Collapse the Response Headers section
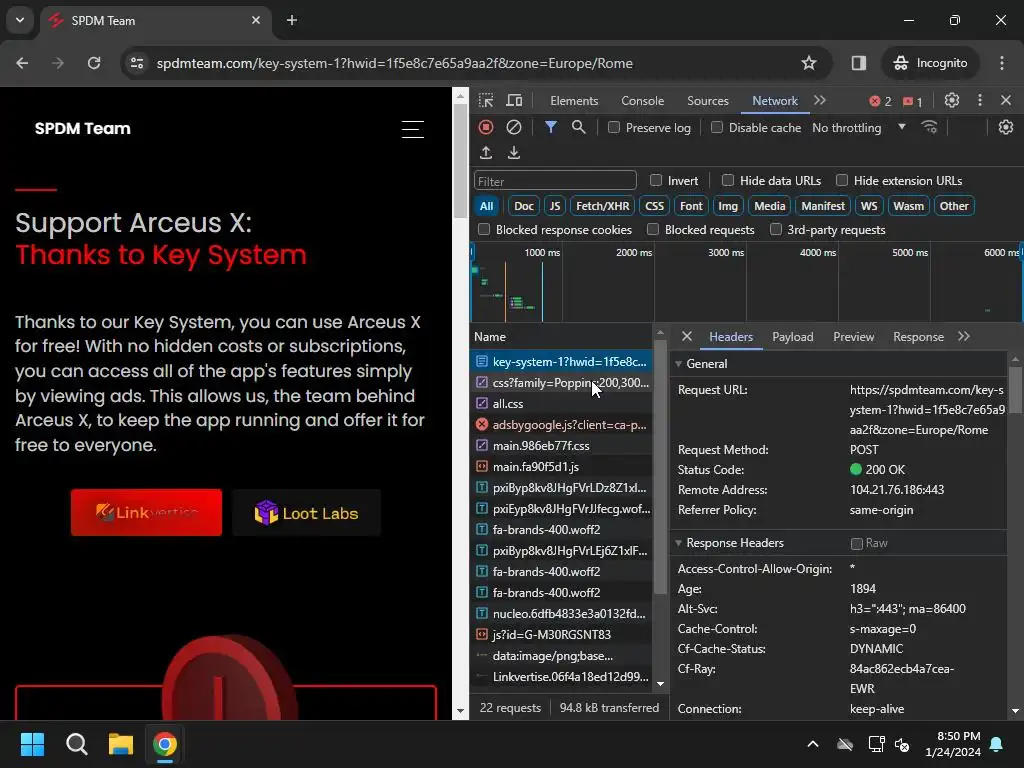 coord(679,543)
